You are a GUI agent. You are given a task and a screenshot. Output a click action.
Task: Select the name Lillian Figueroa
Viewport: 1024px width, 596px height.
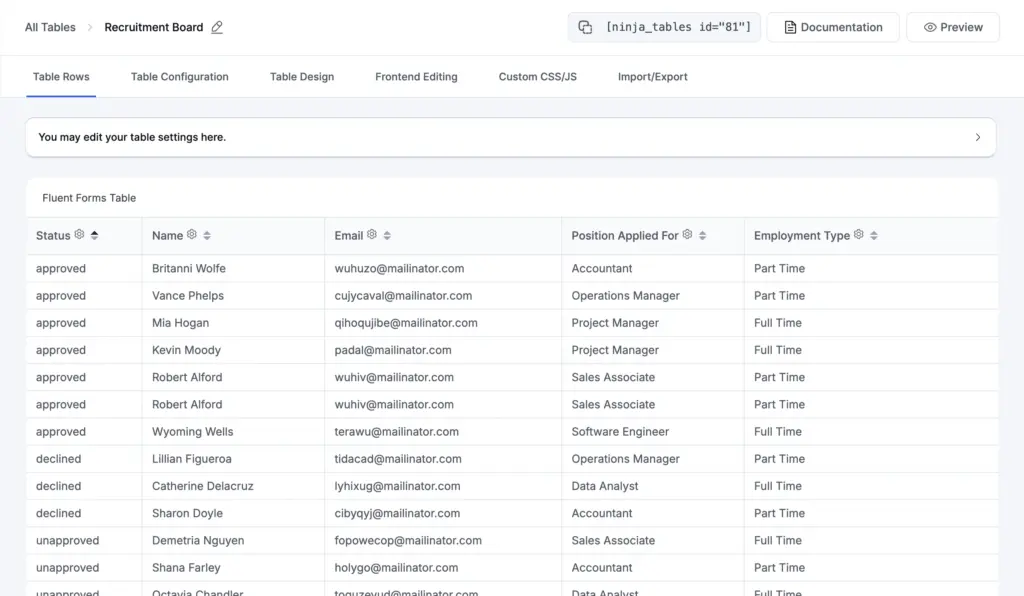(x=191, y=459)
